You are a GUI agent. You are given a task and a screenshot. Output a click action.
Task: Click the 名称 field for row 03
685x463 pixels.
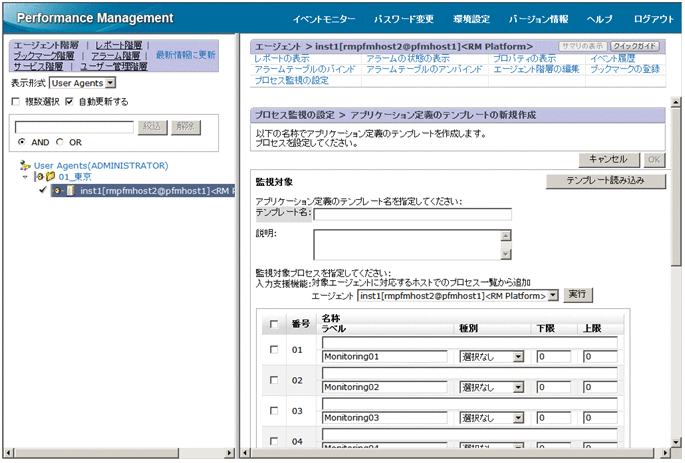(x=470, y=404)
